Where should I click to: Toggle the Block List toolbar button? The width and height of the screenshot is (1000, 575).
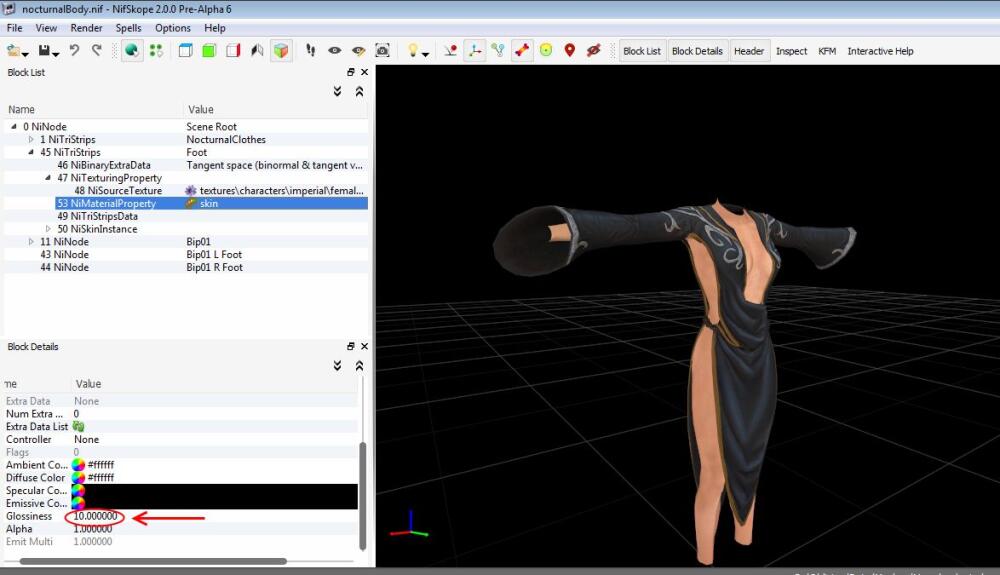pos(642,51)
